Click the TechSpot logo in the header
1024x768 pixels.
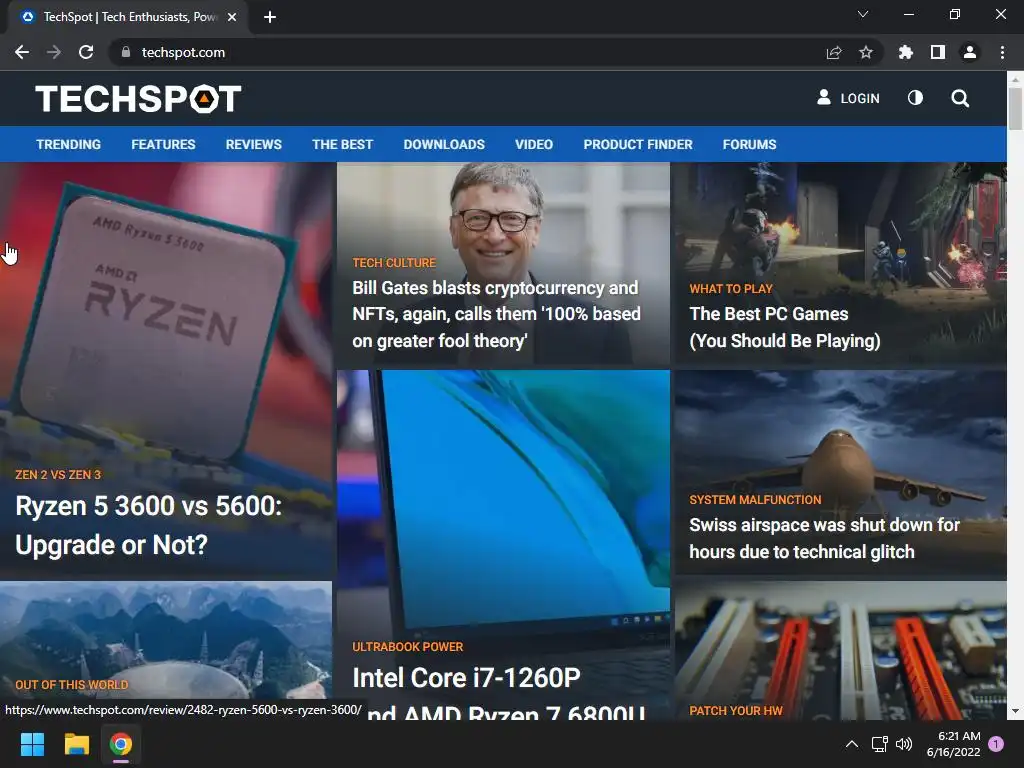click(x=138, y=99)
